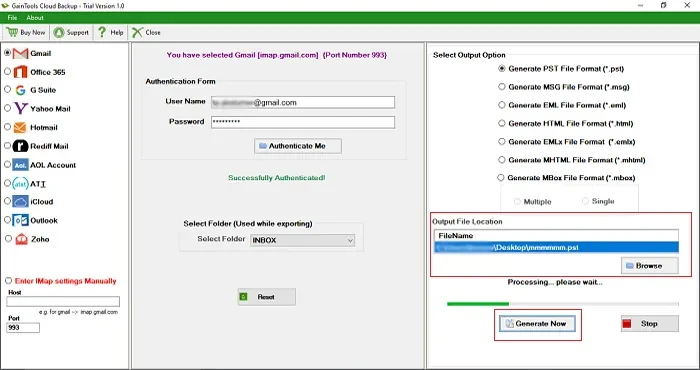The width and height of the screenshot is (700, 370).
Task: Select the Outlook radio button
Action: pos(7,220)
